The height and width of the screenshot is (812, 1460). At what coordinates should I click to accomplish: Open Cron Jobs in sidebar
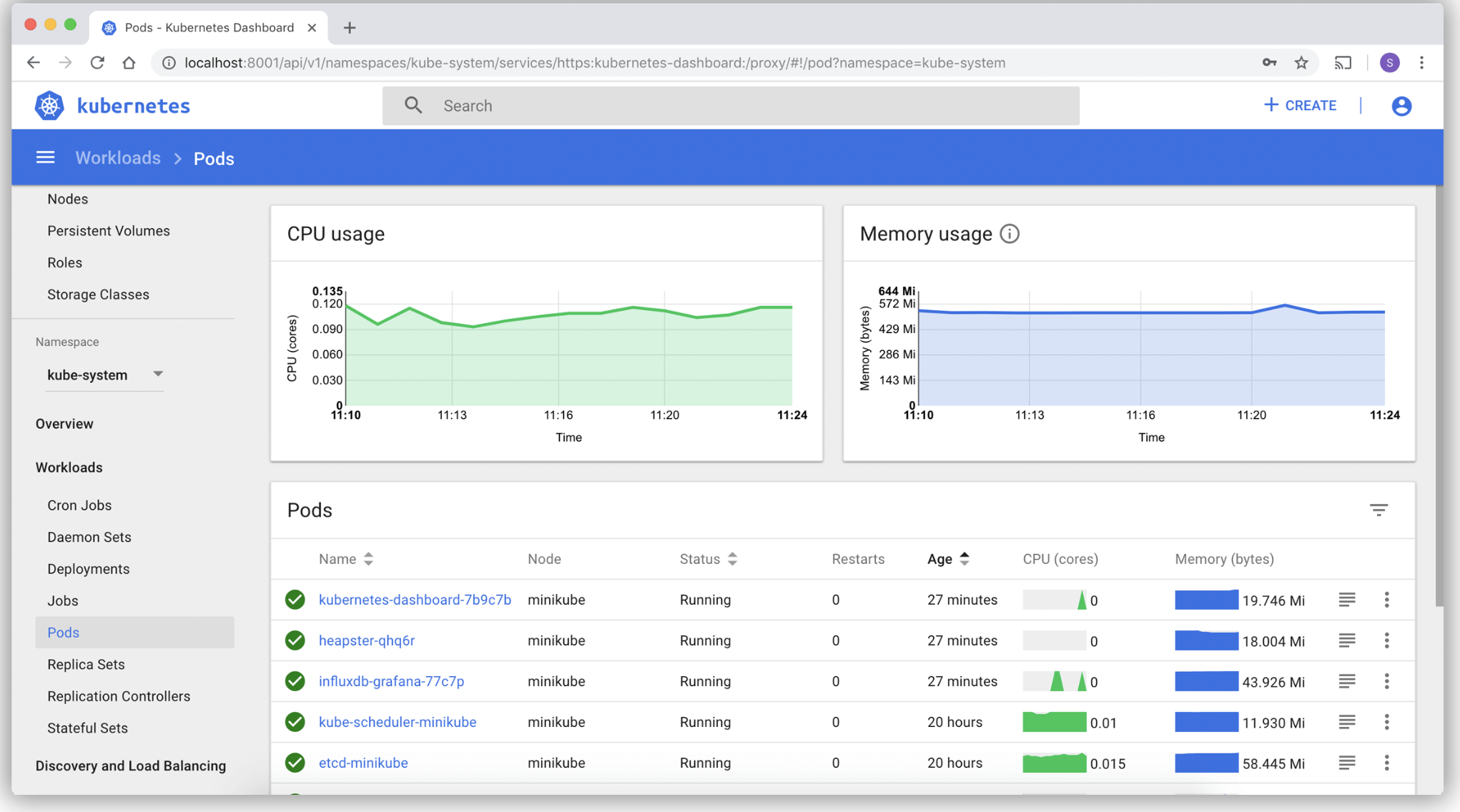tap(79, 505)
